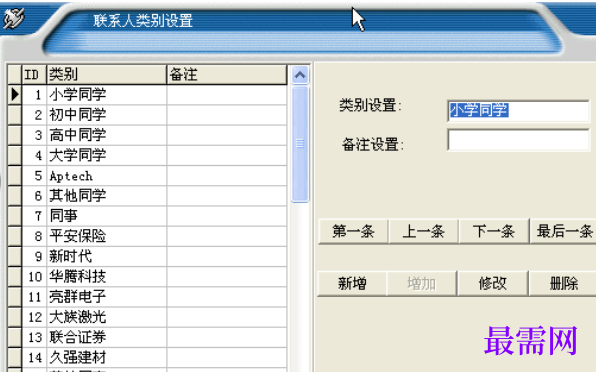Click the greyed-out 增加 button
This screenshot has height=372, width=596.
tap(422, 283)
